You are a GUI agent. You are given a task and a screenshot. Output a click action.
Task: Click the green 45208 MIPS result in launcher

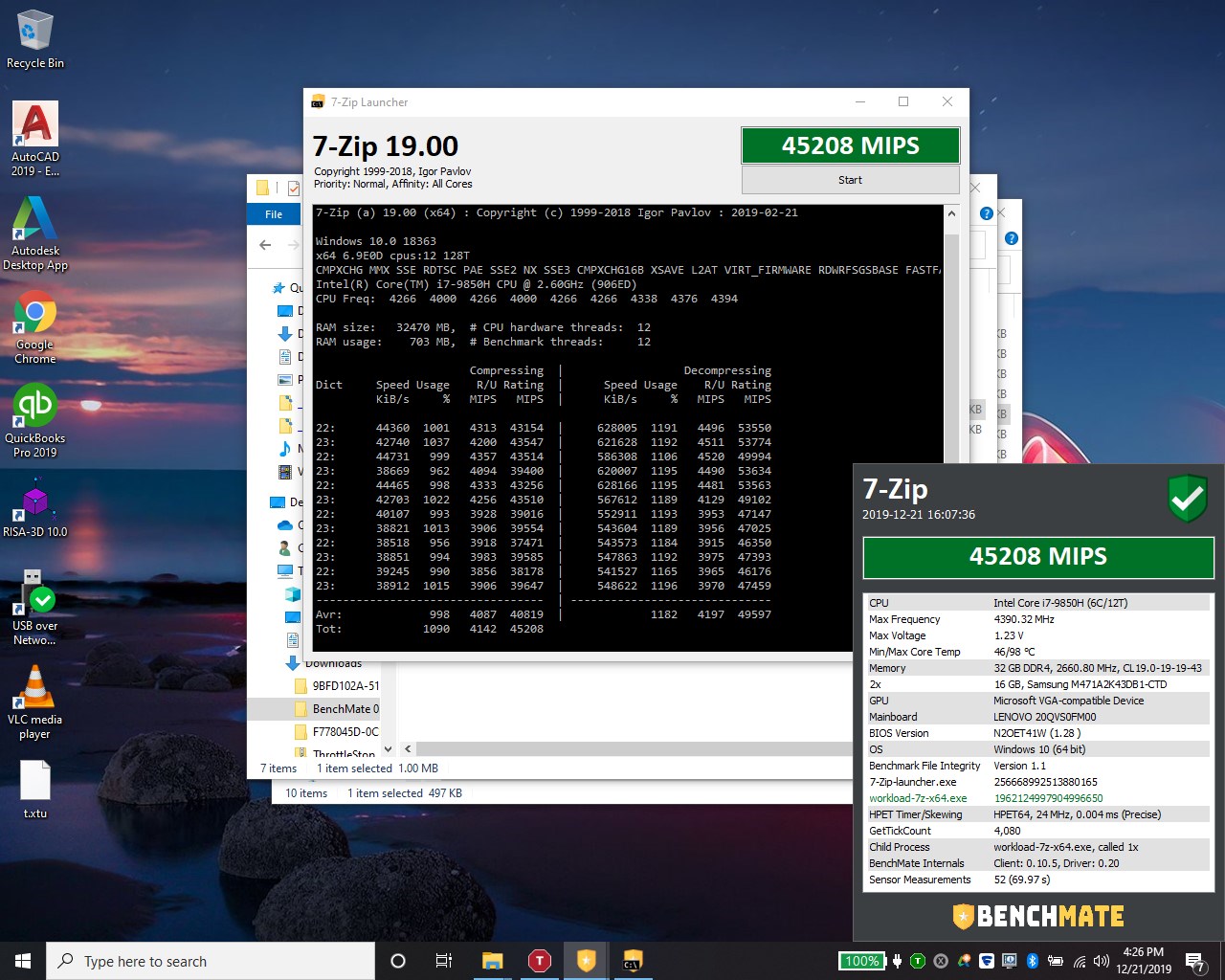click(x=850, y=145)
